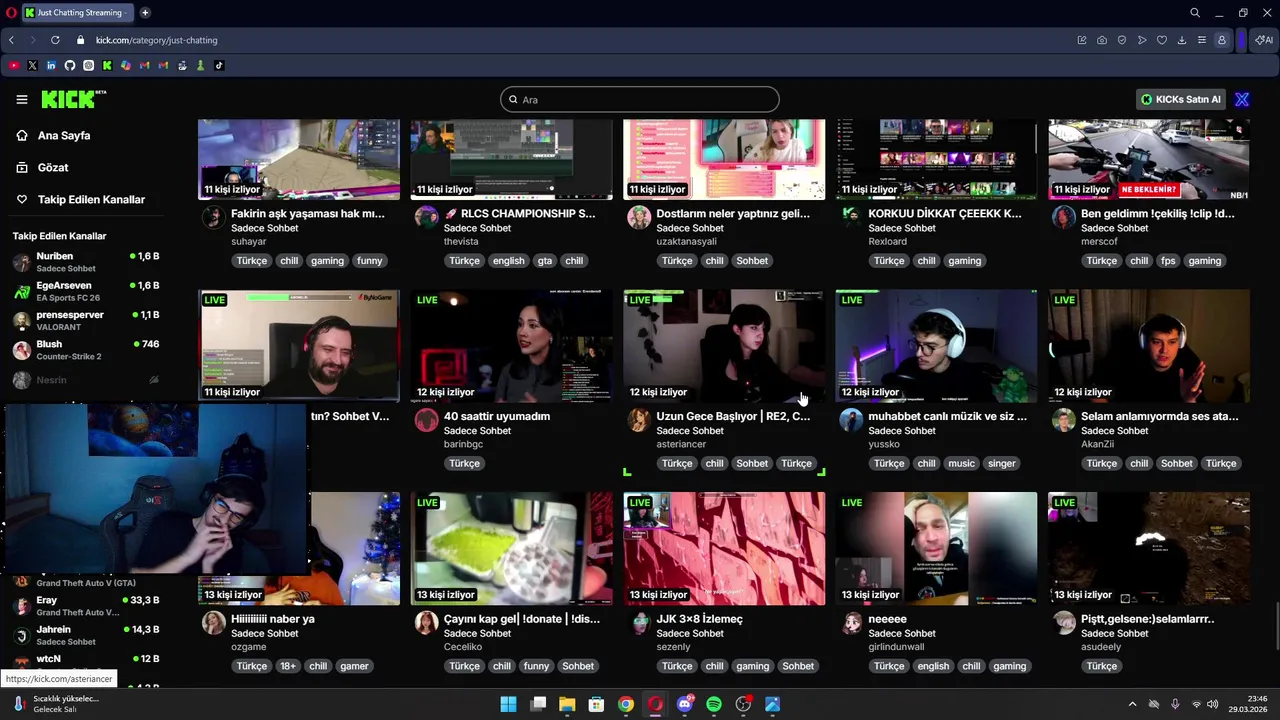The image size is (1280, 720).
Task: Click the 'fps' tag on merscof's stream
Action: click(1167, 261)
